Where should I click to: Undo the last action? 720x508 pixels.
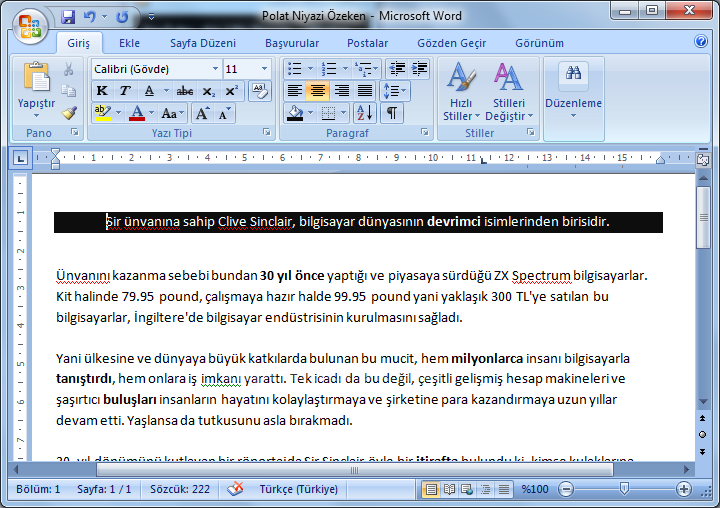90,17
